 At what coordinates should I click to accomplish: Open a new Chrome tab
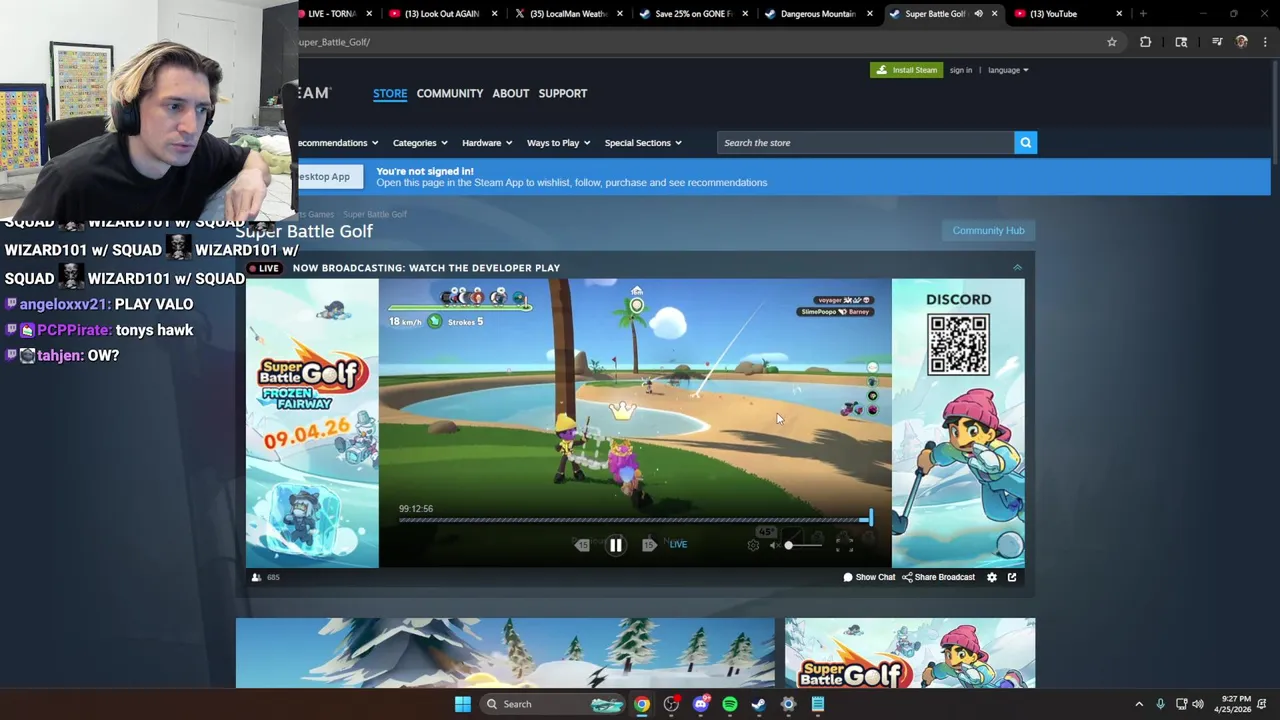pos(1143,14)
